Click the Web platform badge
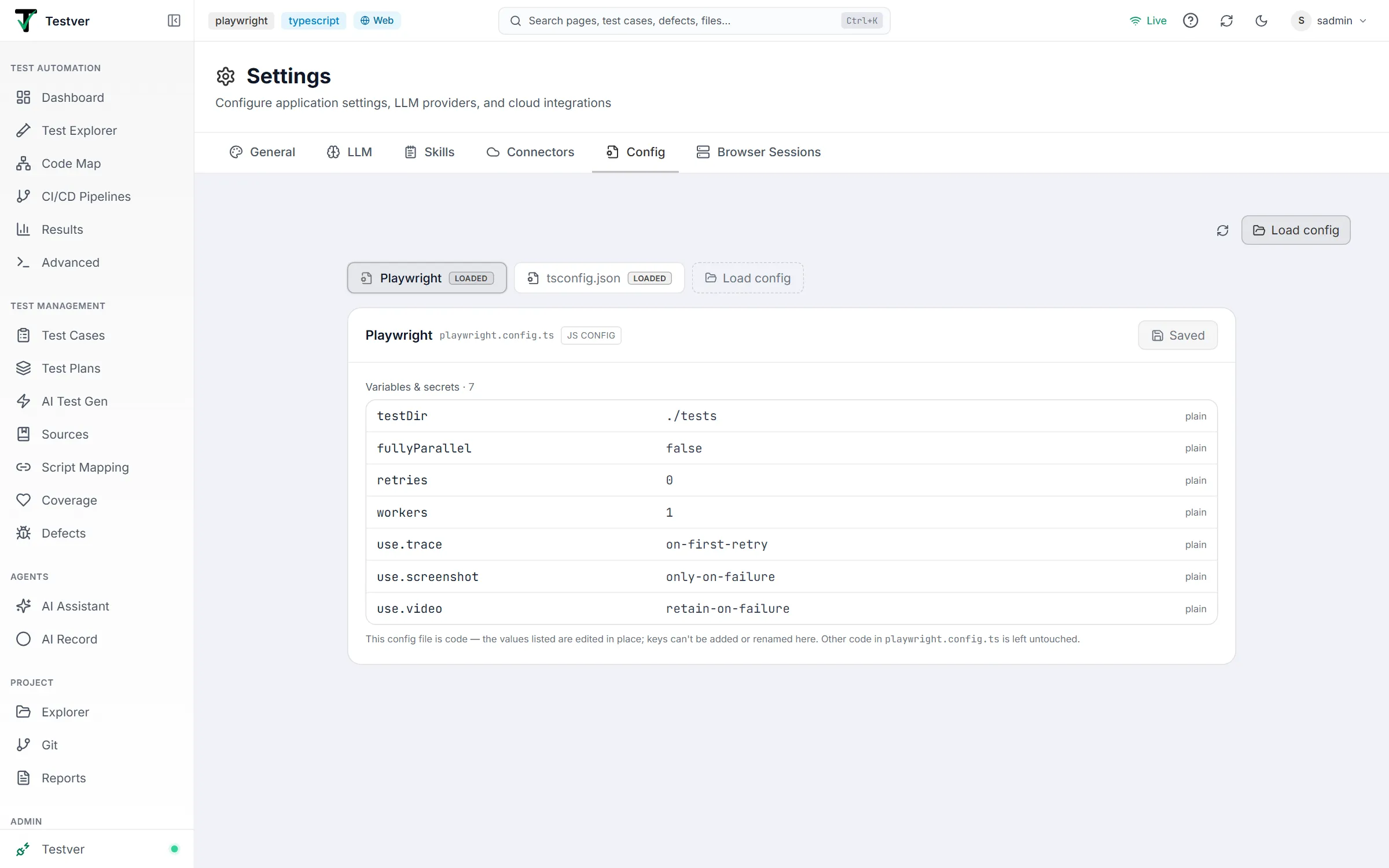1389x868 pixels. [377, 21]
